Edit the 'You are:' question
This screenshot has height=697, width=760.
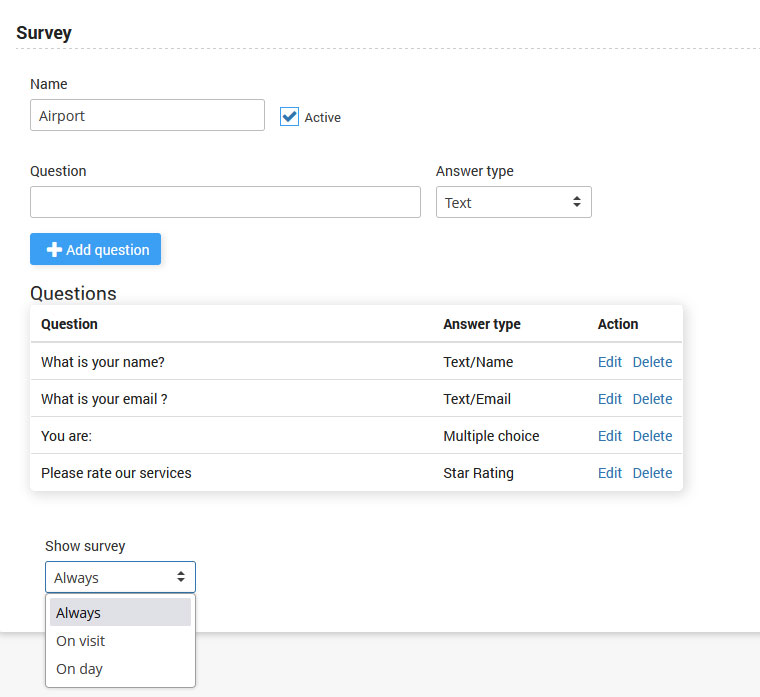[609, 436]
